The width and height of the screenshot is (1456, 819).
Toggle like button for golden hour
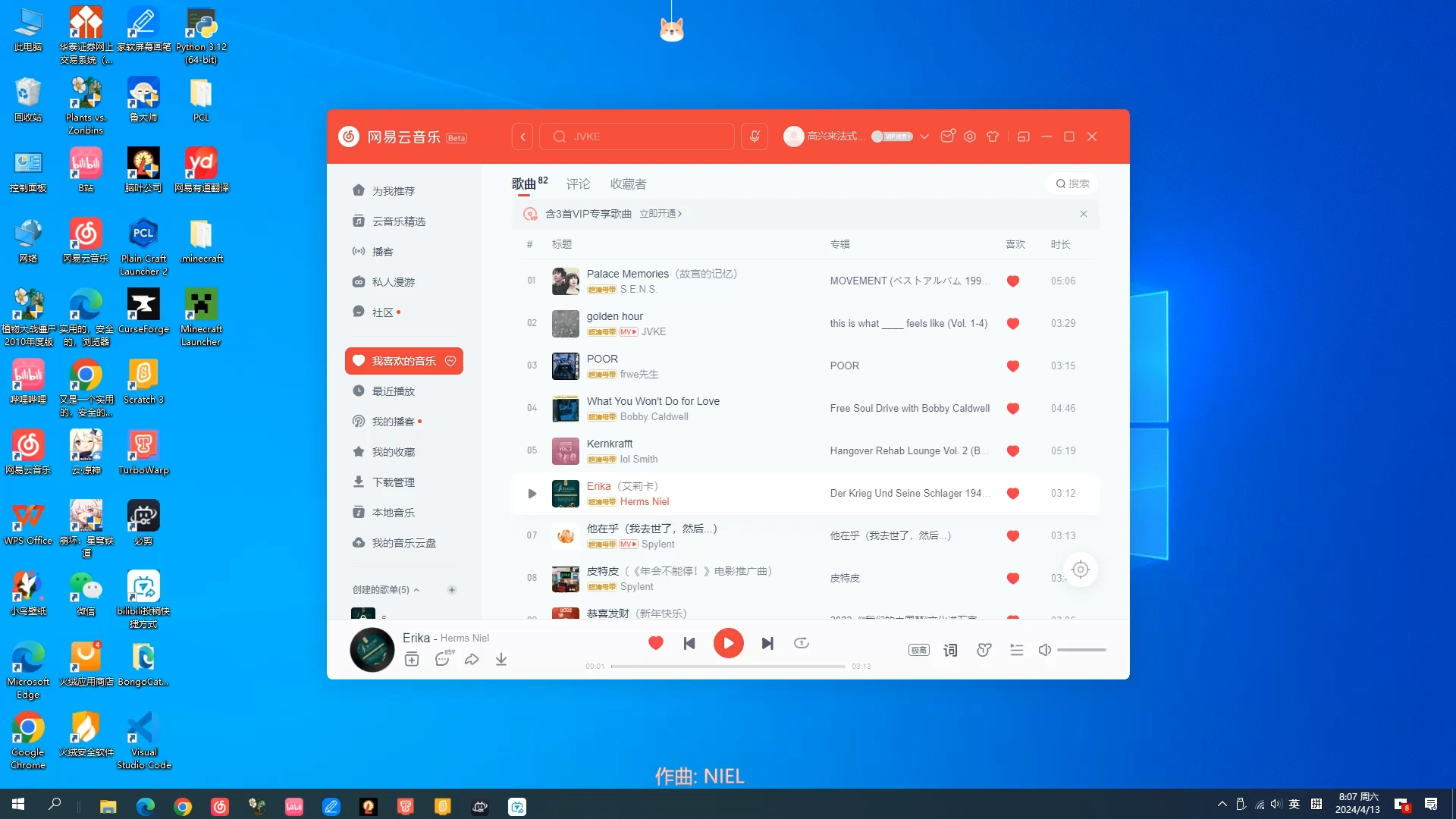click(1012, 323)
